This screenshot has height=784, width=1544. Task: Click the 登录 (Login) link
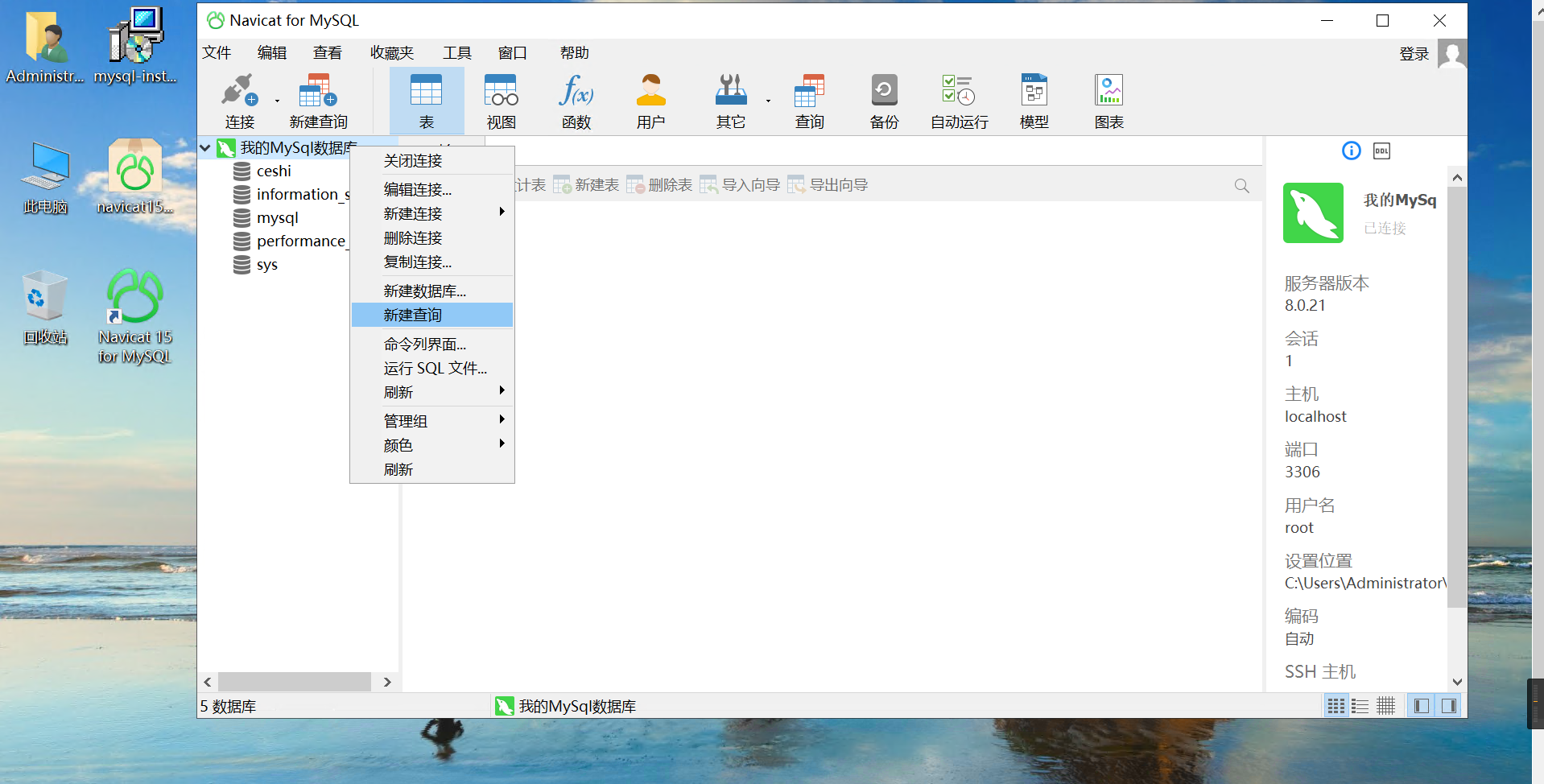(x=1414, y=54)
